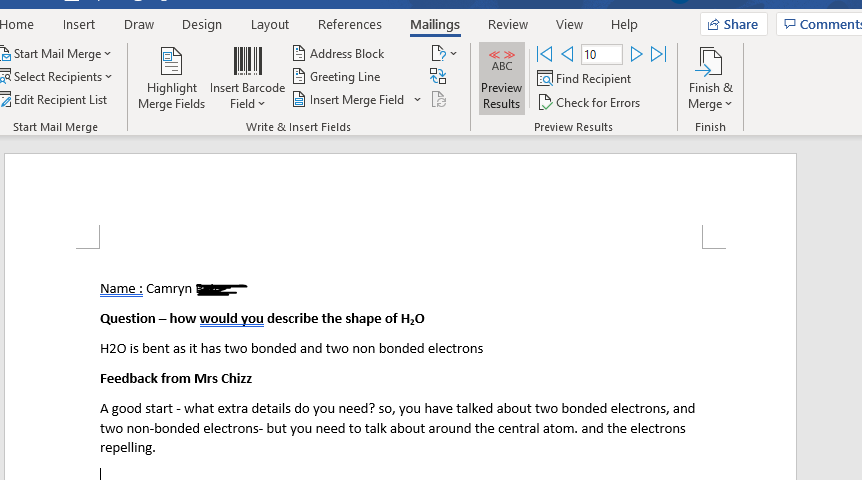Image resolution: width=862 pixels, height=480 pixels.
Task: Click the record number input box
Action: coord(600,55)
